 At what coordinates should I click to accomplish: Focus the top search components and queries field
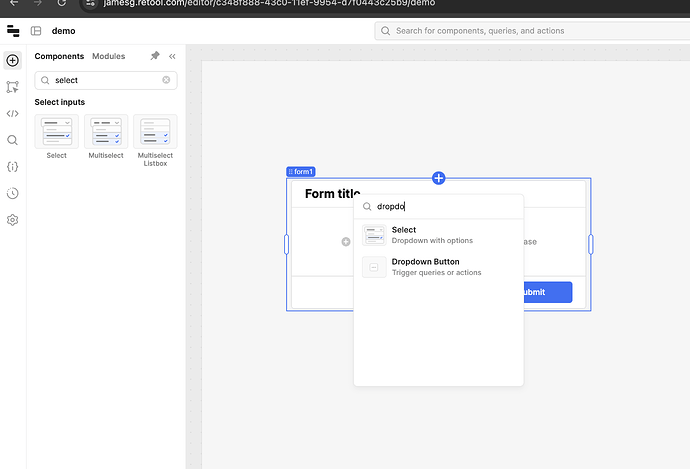pyautogui.click(x=530, y=31)
